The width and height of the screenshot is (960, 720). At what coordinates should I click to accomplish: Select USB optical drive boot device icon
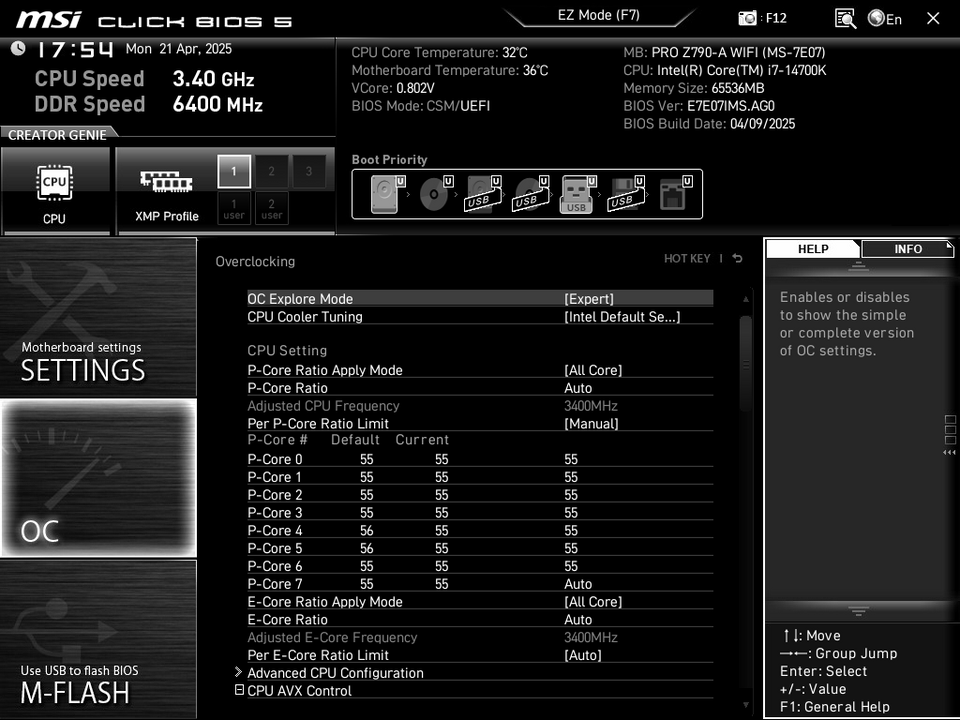point(531,194)
